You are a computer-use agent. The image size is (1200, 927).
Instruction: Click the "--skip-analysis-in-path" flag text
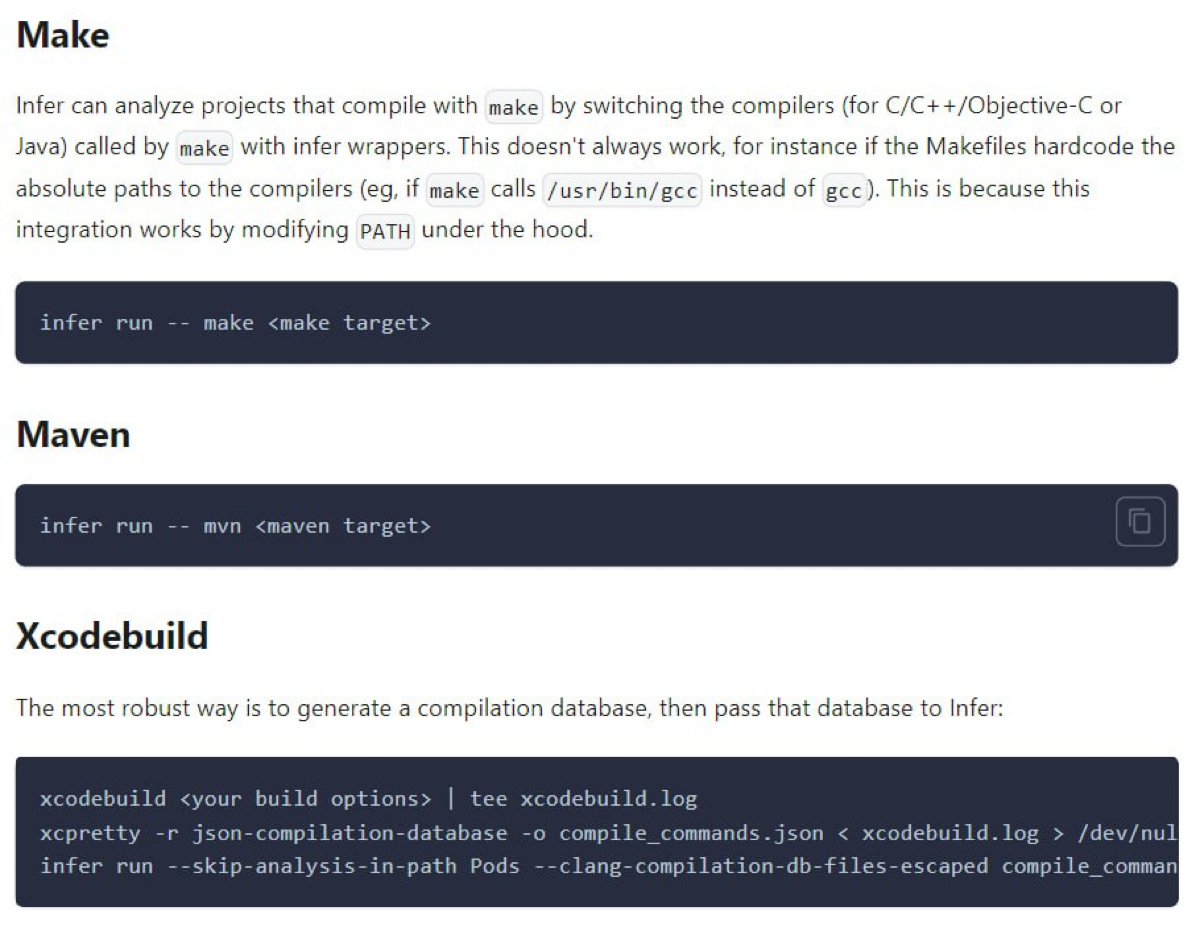pyautogui.click(x=309, y=866)
